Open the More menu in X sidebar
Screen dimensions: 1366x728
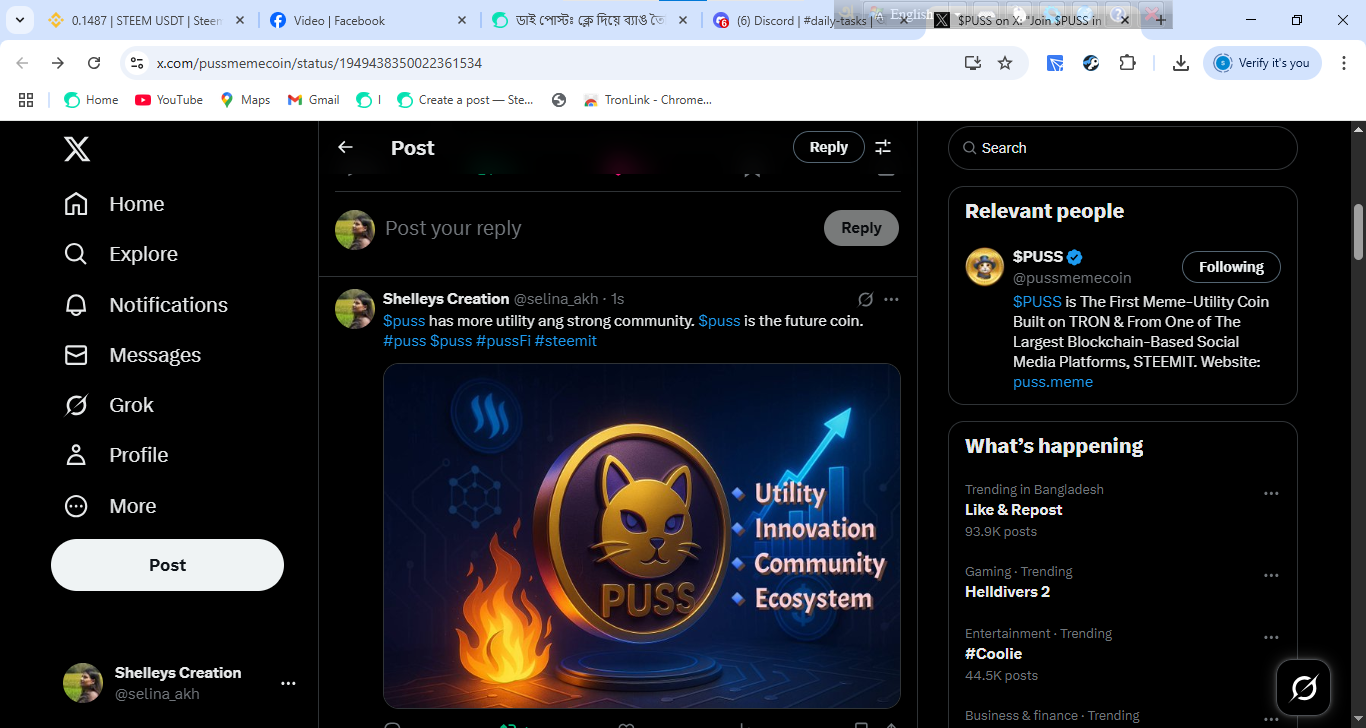pos(110,506)
